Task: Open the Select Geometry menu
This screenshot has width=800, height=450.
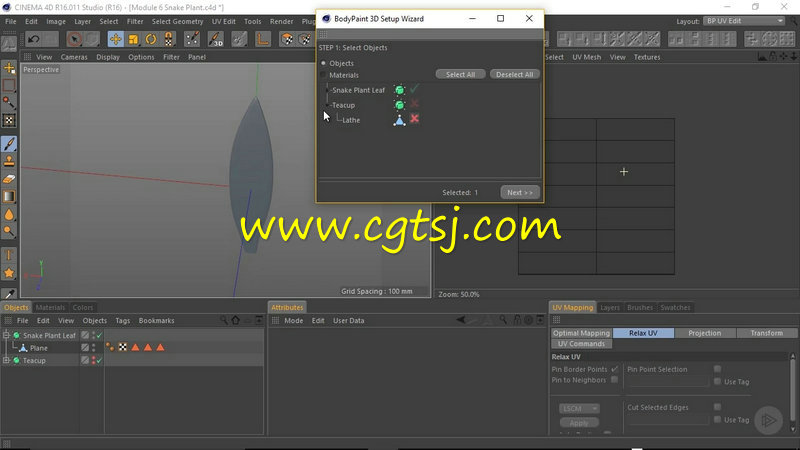Action: click(x=177, y=21)
